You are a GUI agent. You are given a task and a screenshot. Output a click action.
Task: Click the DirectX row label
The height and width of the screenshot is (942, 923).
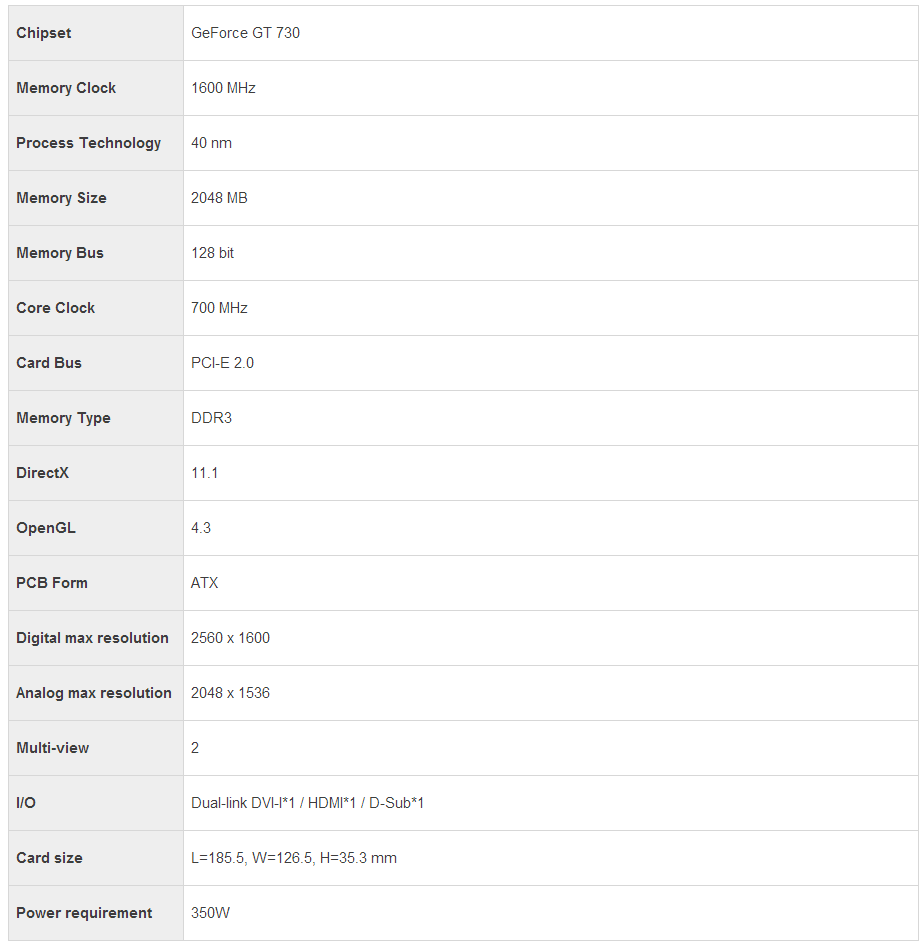click(42, 473)
